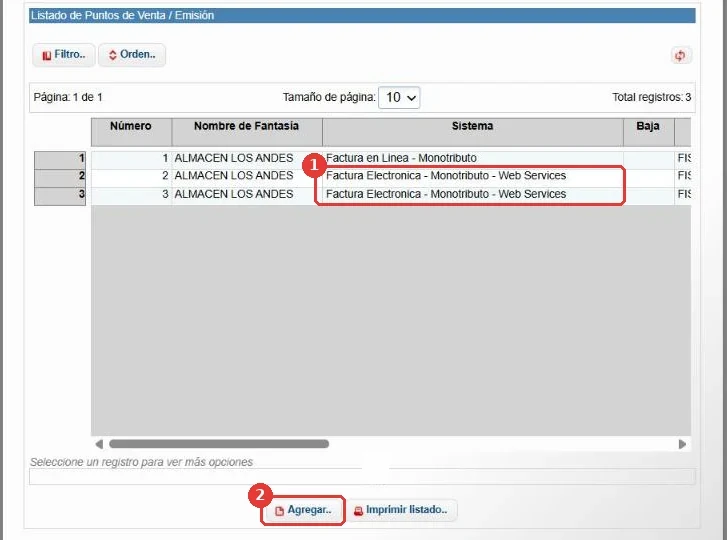Select row header number 3

click(x=60, y=196)
